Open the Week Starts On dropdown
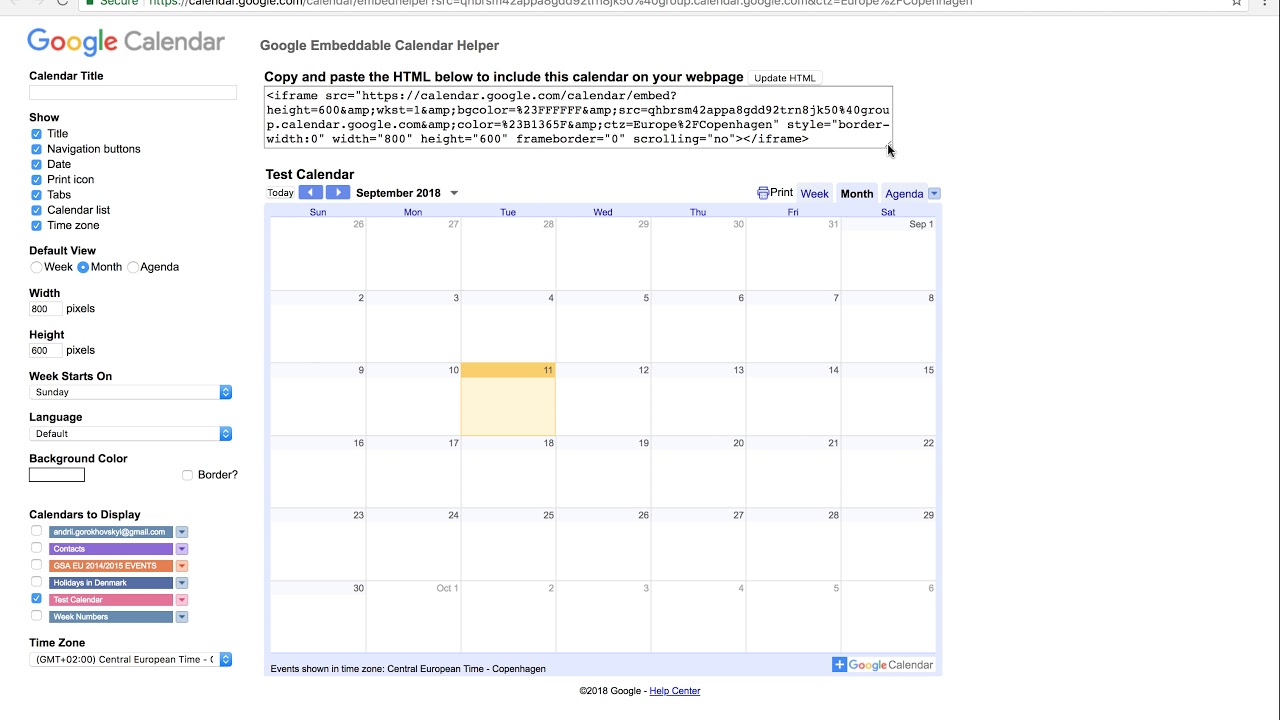The width and height of the screenshot is (1280, 720). tap(130, 392)
